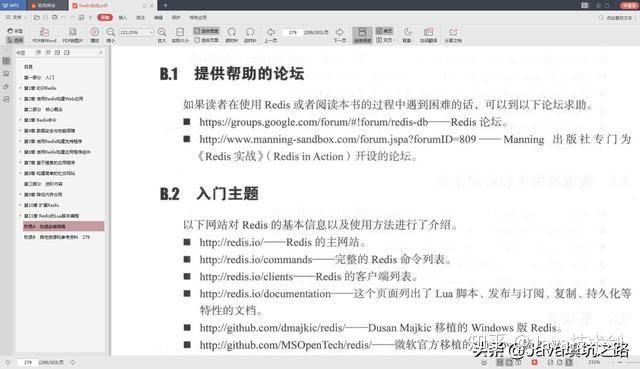Open the fourth sidebar panel icon
This screenshot has width=640, height=369.
tap(6, 99)
